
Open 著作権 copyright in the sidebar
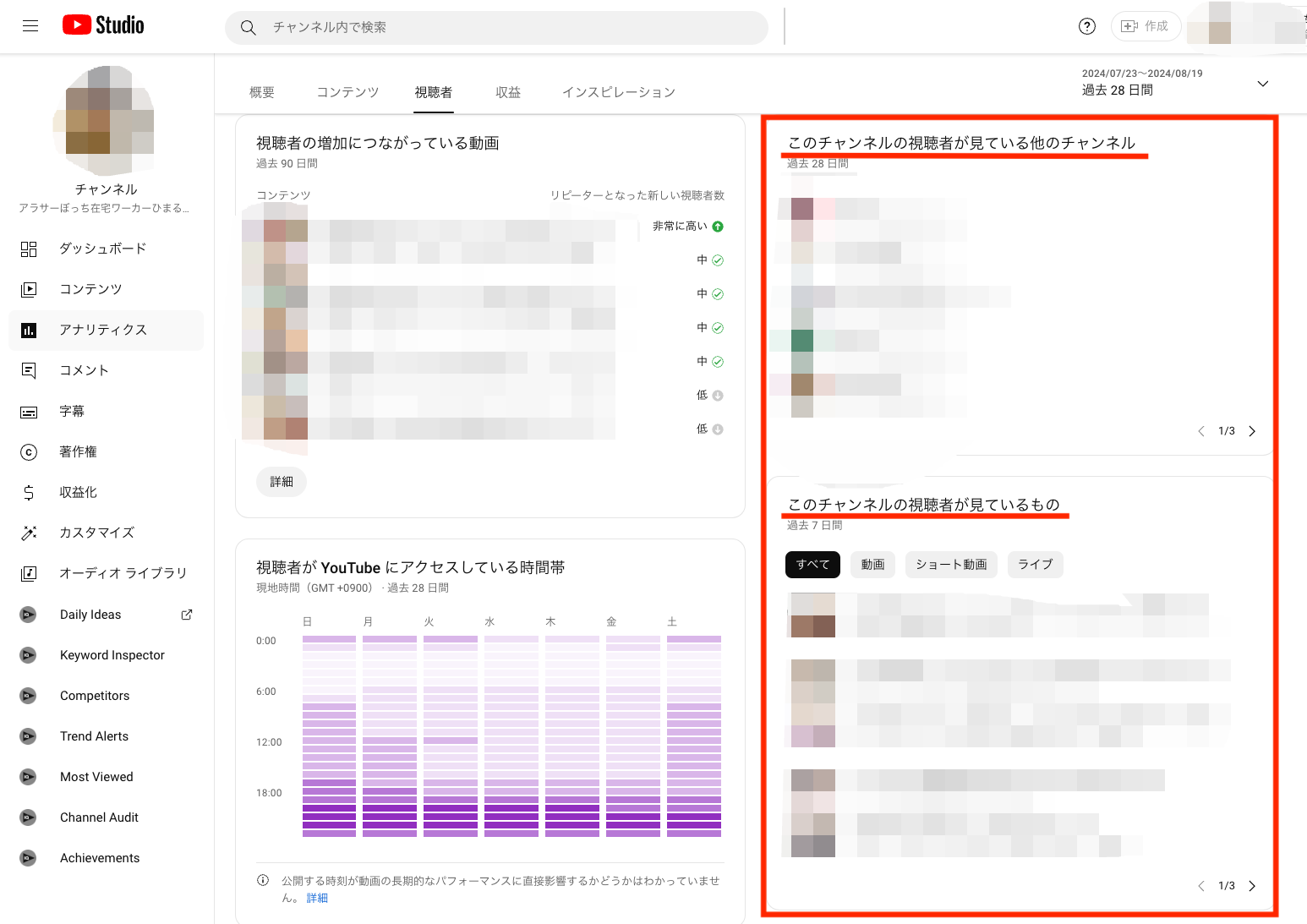[106, 451]
